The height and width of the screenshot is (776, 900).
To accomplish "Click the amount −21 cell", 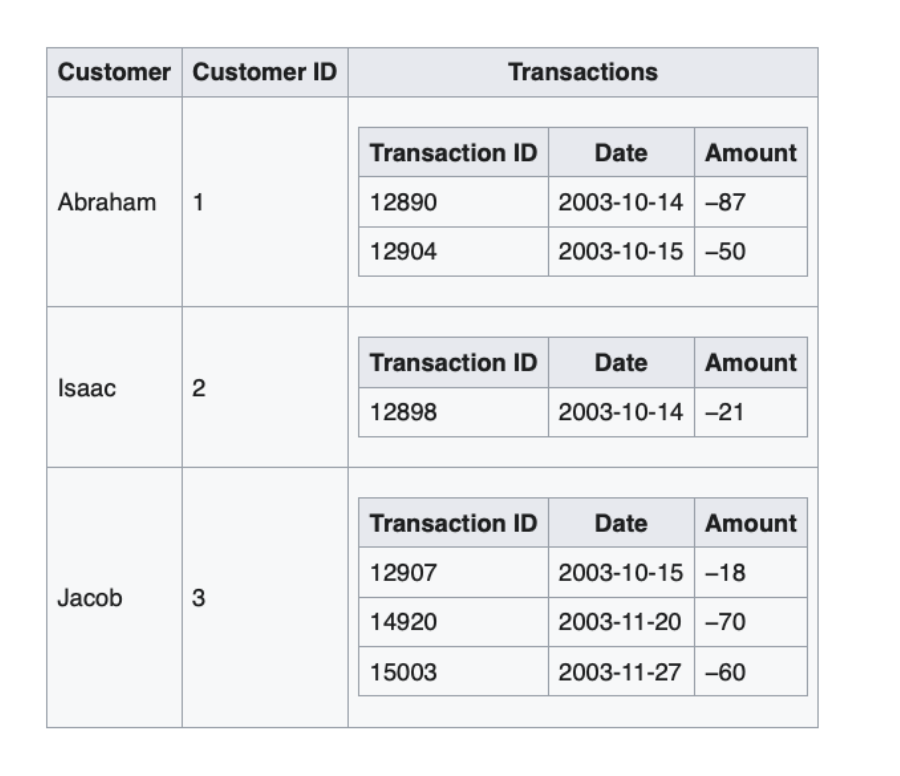I will 751,412.
